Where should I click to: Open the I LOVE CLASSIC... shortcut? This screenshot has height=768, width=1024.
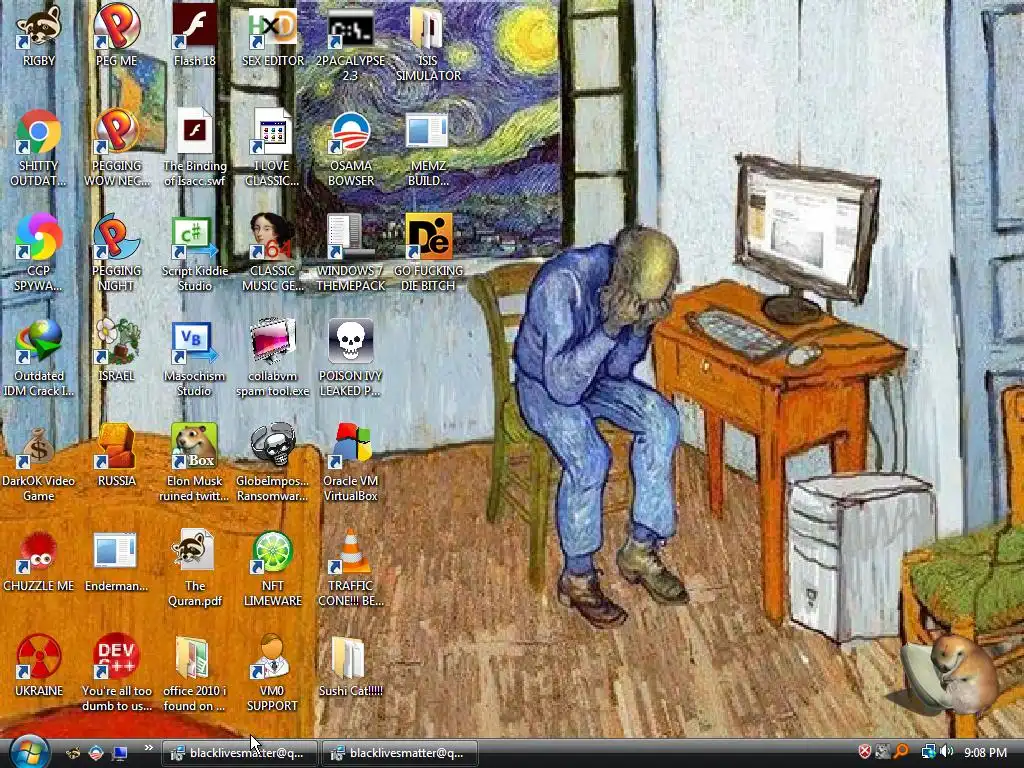tap(272, 131)
